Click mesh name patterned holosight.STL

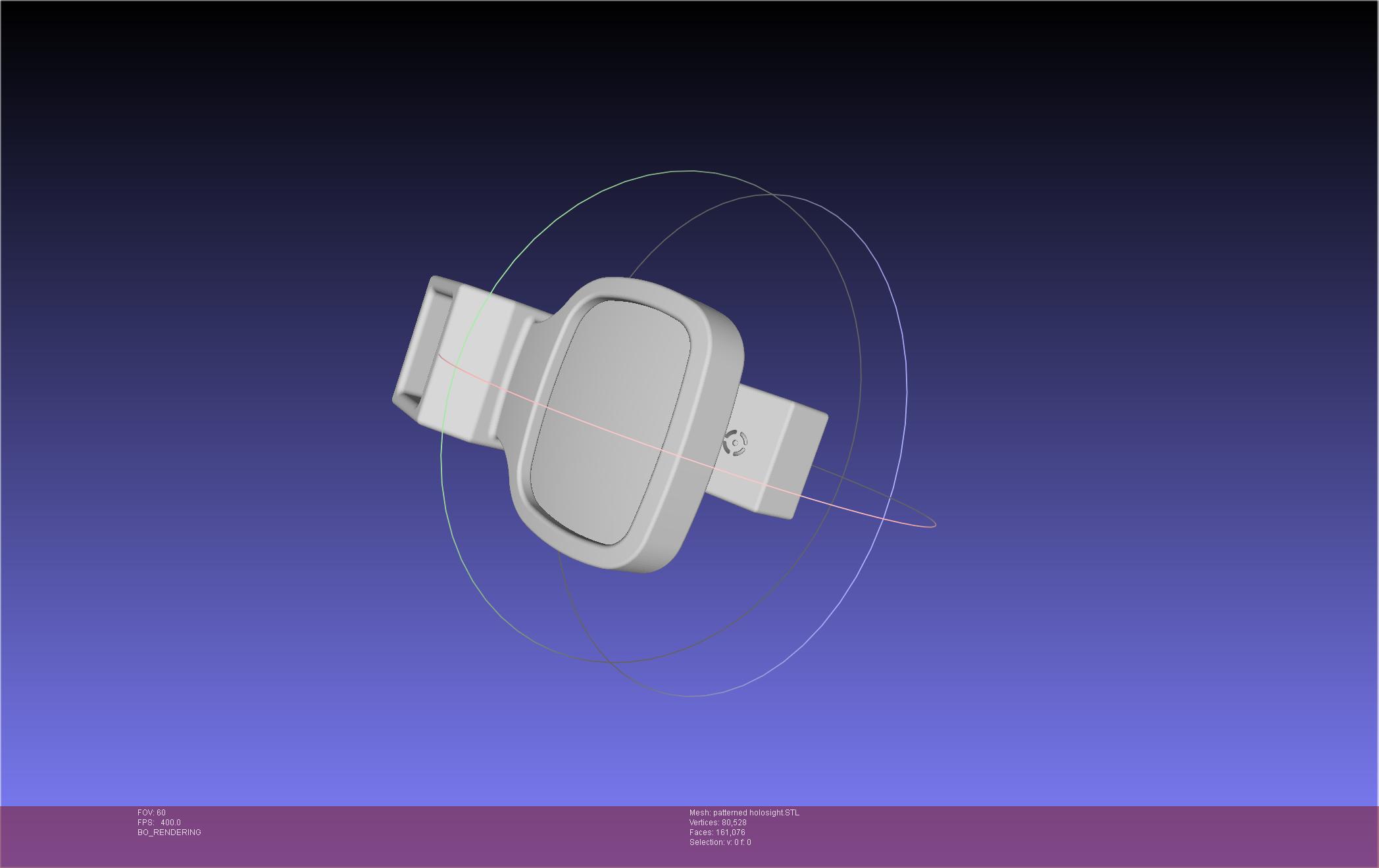pyautogui.click(x=744, y=813)
